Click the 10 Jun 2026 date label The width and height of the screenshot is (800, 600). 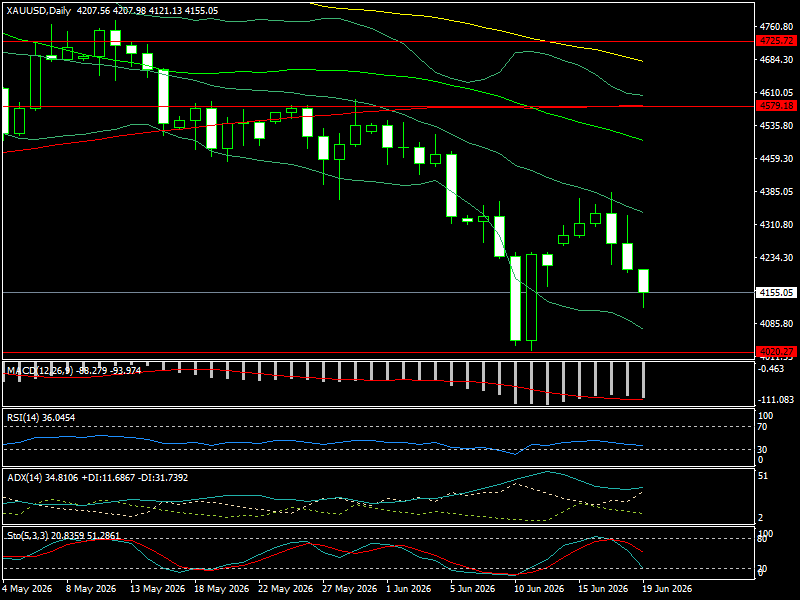(540, 589)
